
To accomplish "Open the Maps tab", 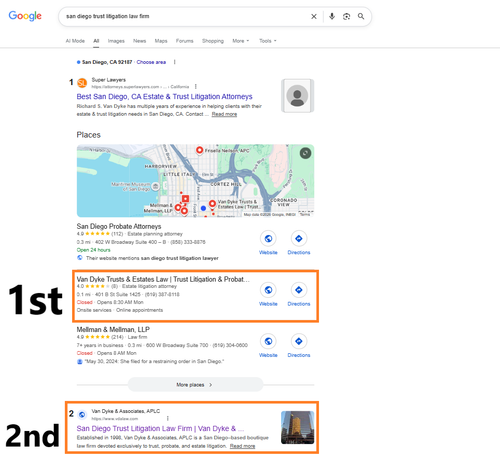I will (x=161, y=41).
